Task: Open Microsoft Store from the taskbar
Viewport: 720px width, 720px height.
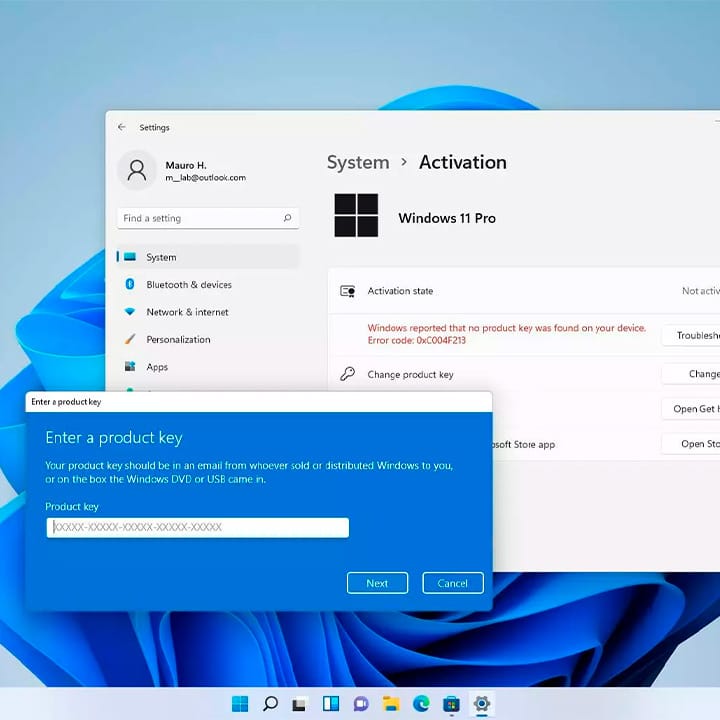Action: pos(451,704)
